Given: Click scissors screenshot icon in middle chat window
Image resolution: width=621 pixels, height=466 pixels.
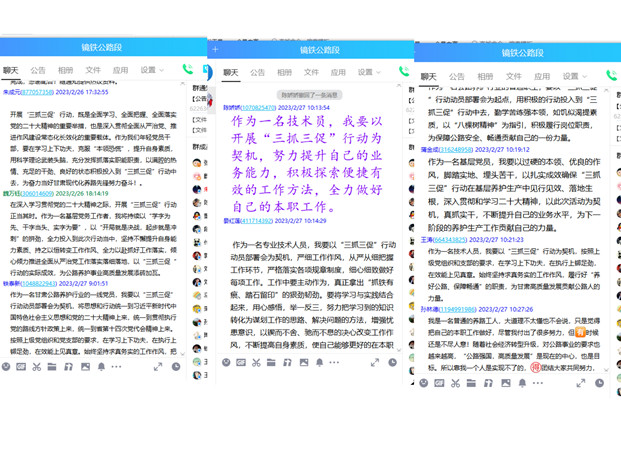Looking at the screenshot, I should (256, 362).
